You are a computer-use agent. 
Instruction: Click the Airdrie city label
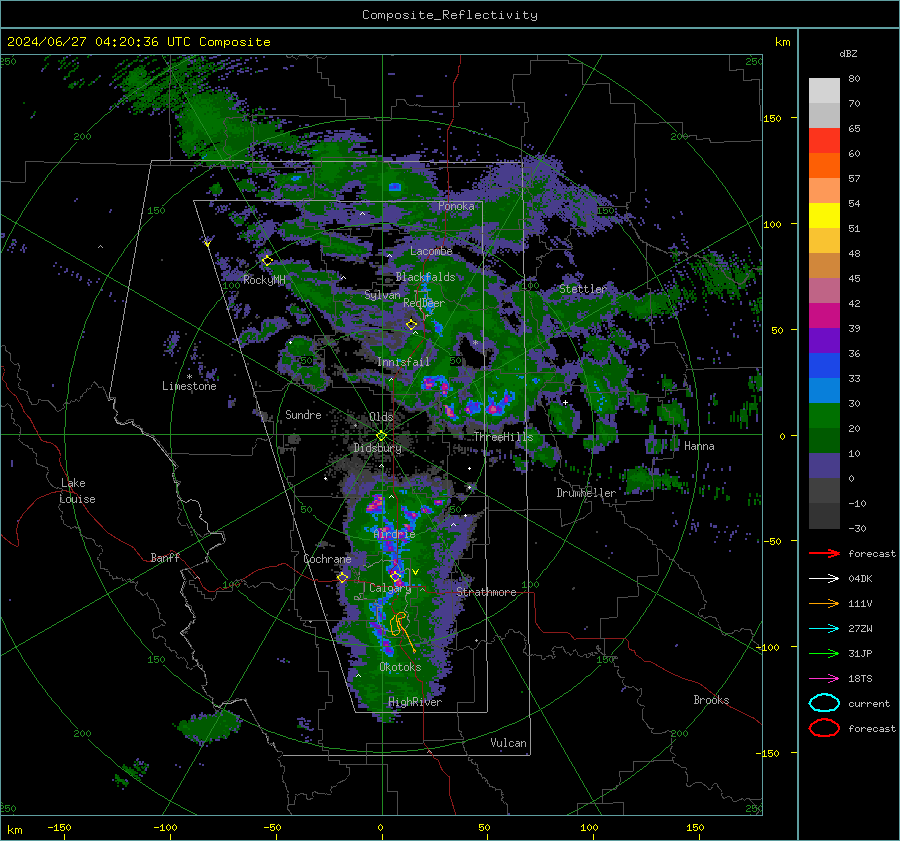[394, 534]
